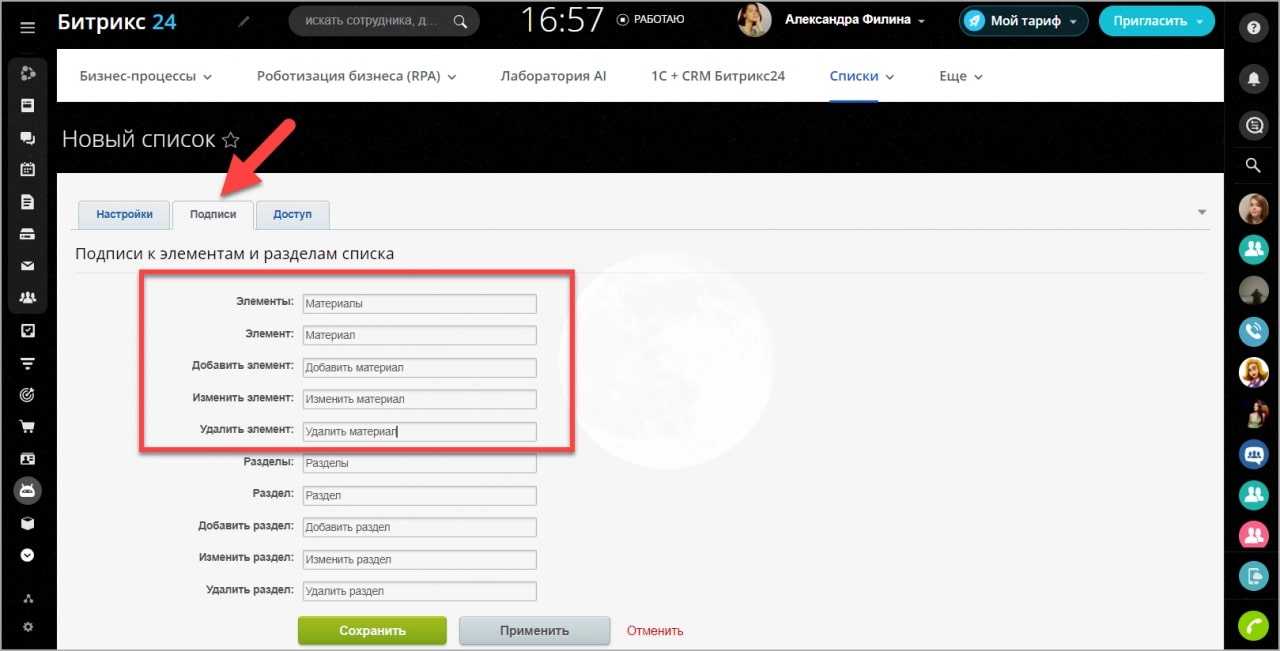Click the calendar icon in left sidebar

point(28,169)
